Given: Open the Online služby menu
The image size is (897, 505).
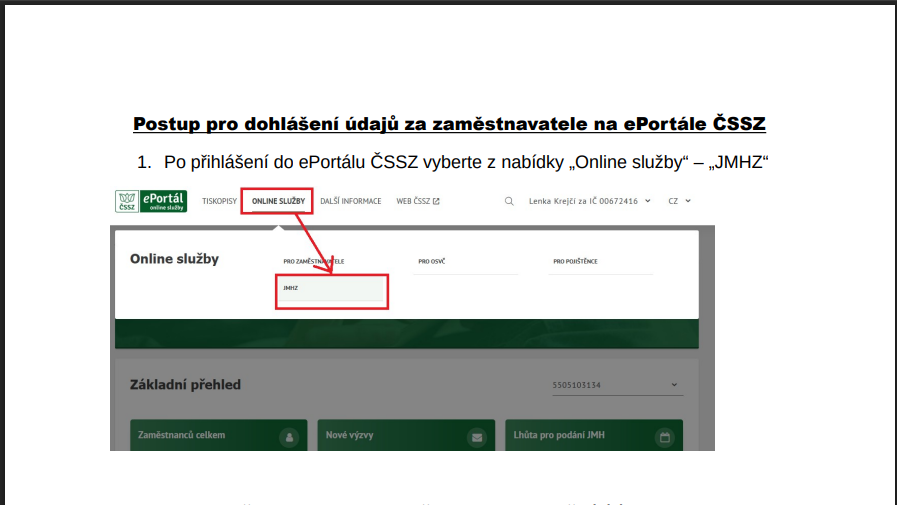Looking at the screenshot, I should (x=278, y=201).
